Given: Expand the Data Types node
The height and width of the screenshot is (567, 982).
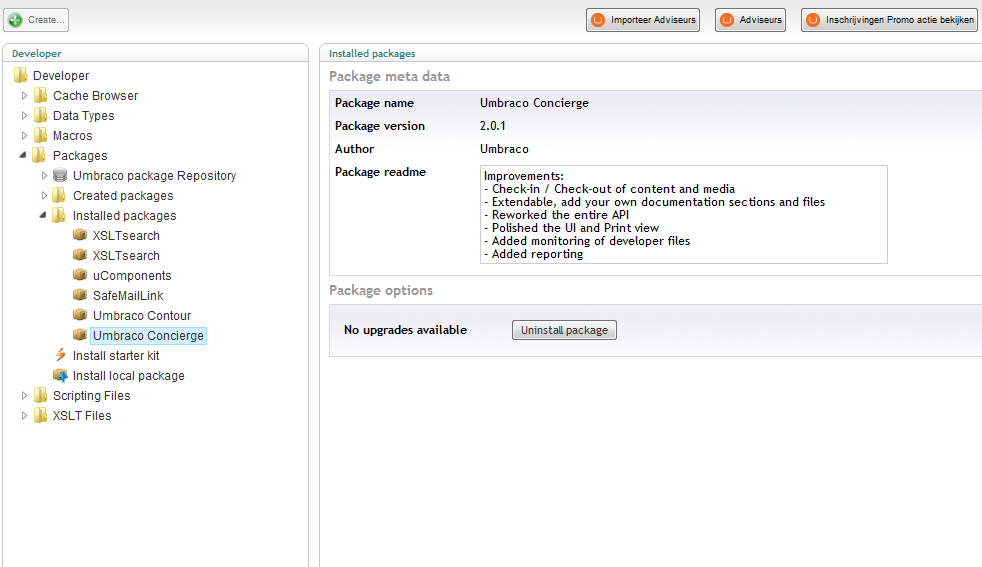Looking at the screenshot, I should (24, 116).
